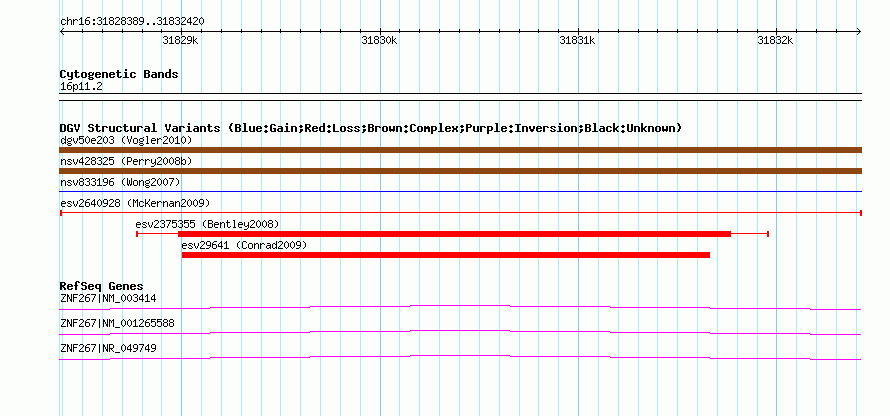
Task: Click the left arrowhead of the ruler
Action: tap(62, 32)
